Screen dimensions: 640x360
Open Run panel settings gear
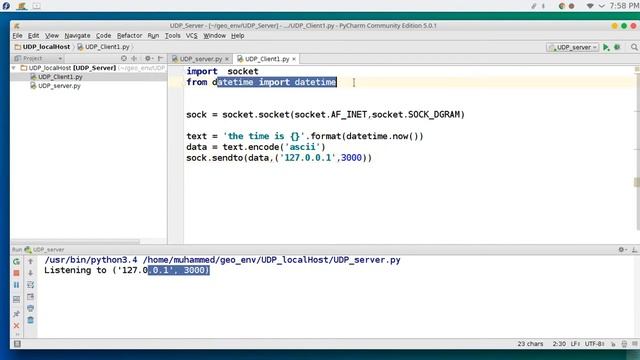tap(622, 249)
